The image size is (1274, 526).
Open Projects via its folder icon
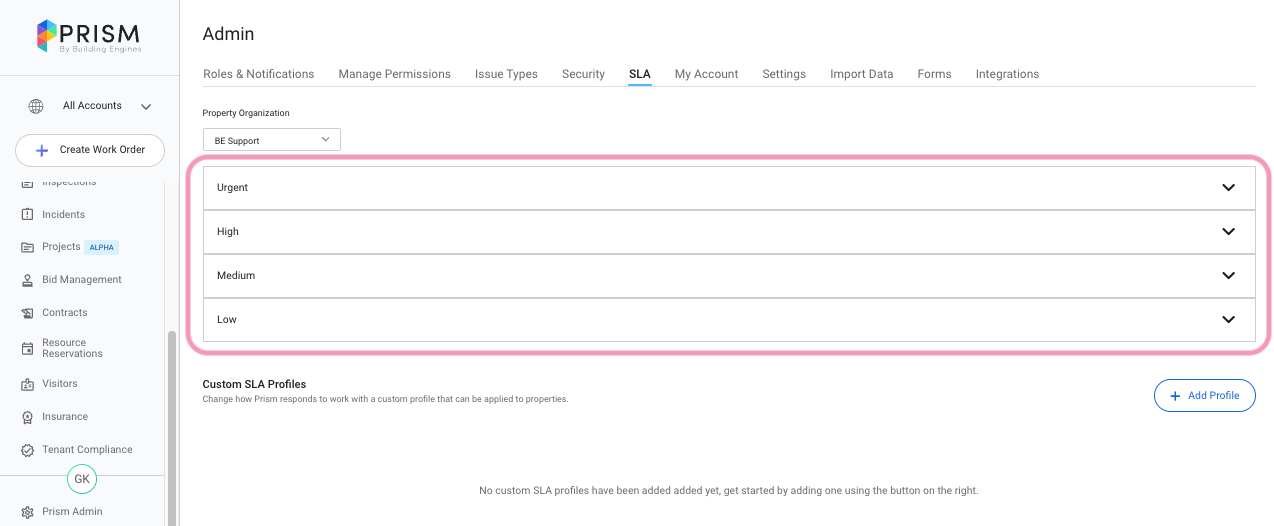(28, 247)
